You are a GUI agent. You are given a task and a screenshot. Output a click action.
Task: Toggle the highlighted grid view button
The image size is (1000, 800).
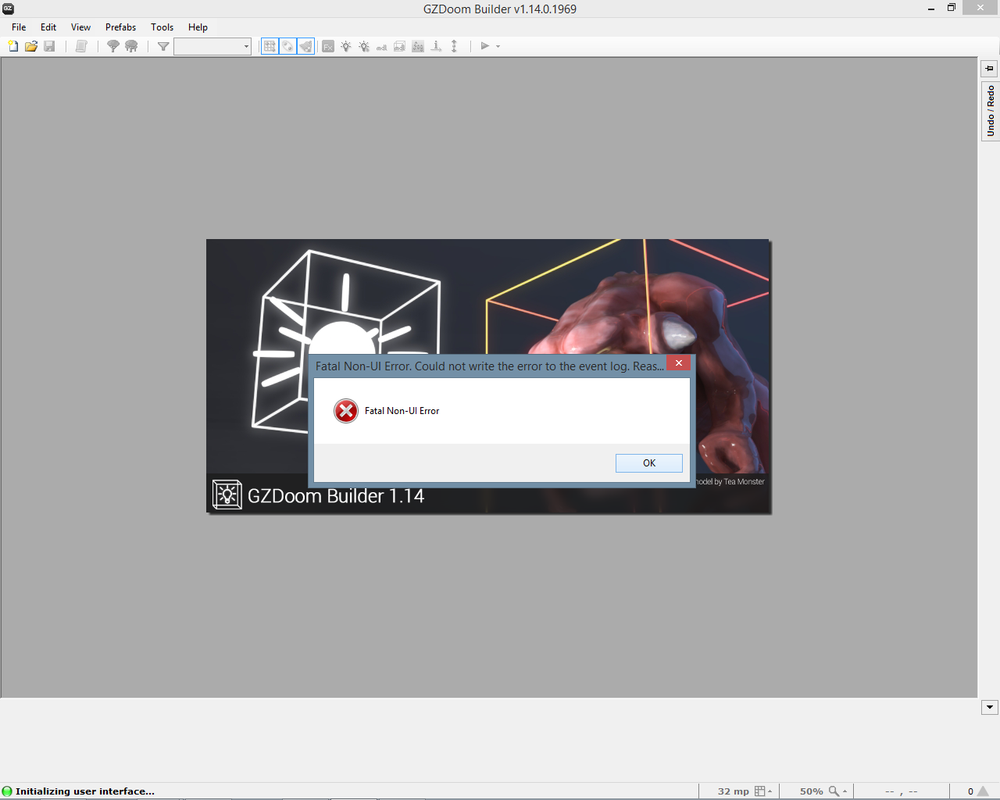click(270, 46)
